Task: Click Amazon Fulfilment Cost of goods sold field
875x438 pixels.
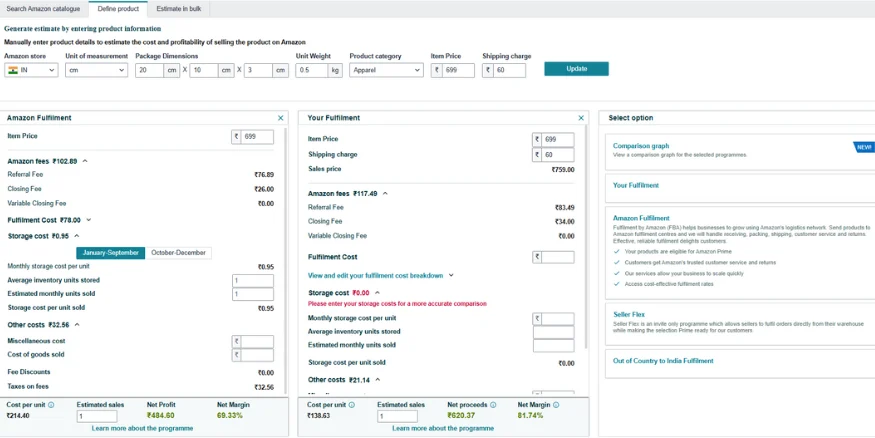Action: coord(257,355)
